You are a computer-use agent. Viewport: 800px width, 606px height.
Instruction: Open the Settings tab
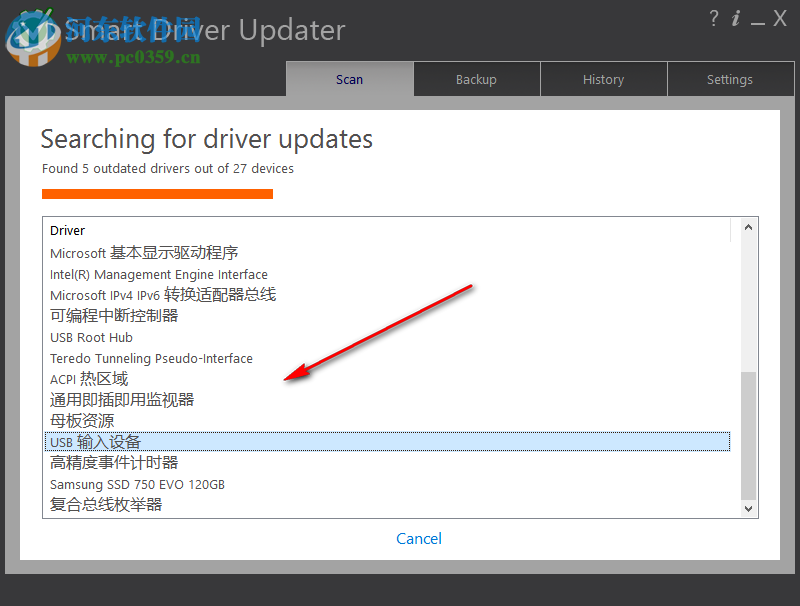pos(730,79)
